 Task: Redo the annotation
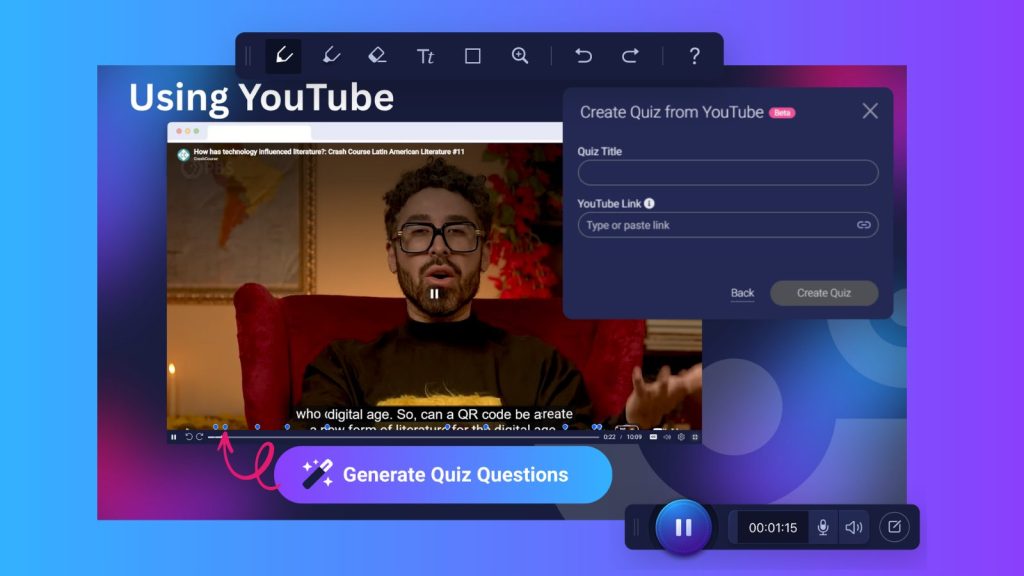630,56
